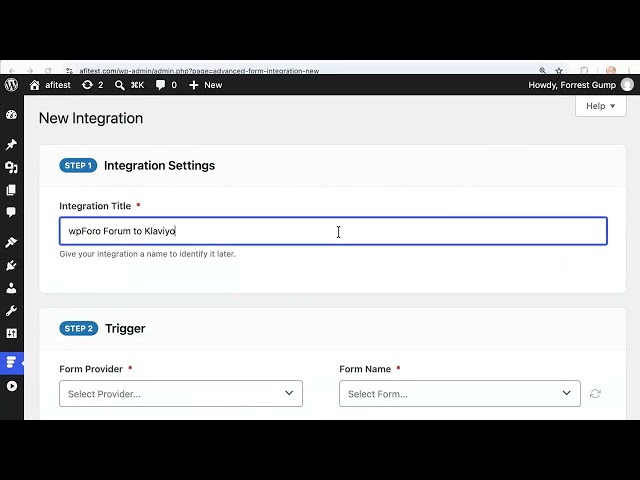Click the play-circle sidebar icon
The image size is (640, 480).
[x=11, y=386]
